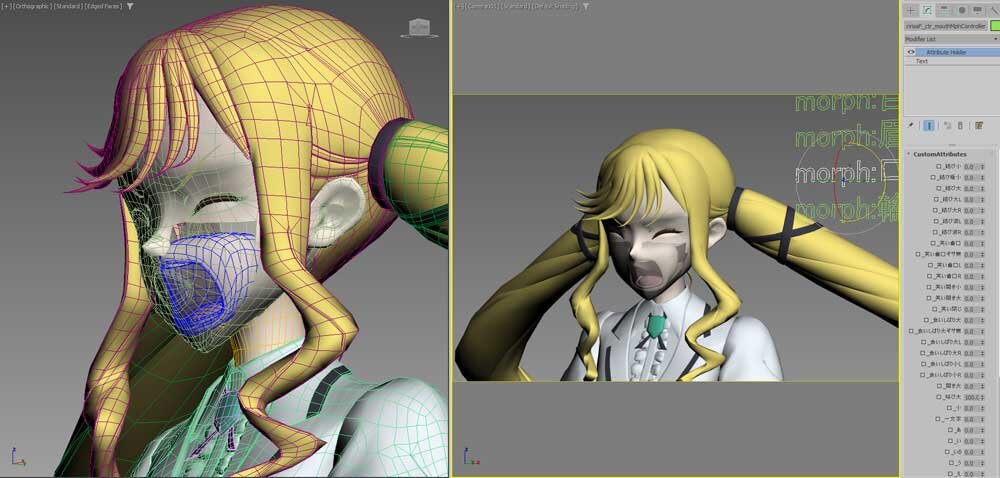This screenshot has width=1000, height=478.
Task: Click filter icon in left viewport header
Action: click(130, 6)
